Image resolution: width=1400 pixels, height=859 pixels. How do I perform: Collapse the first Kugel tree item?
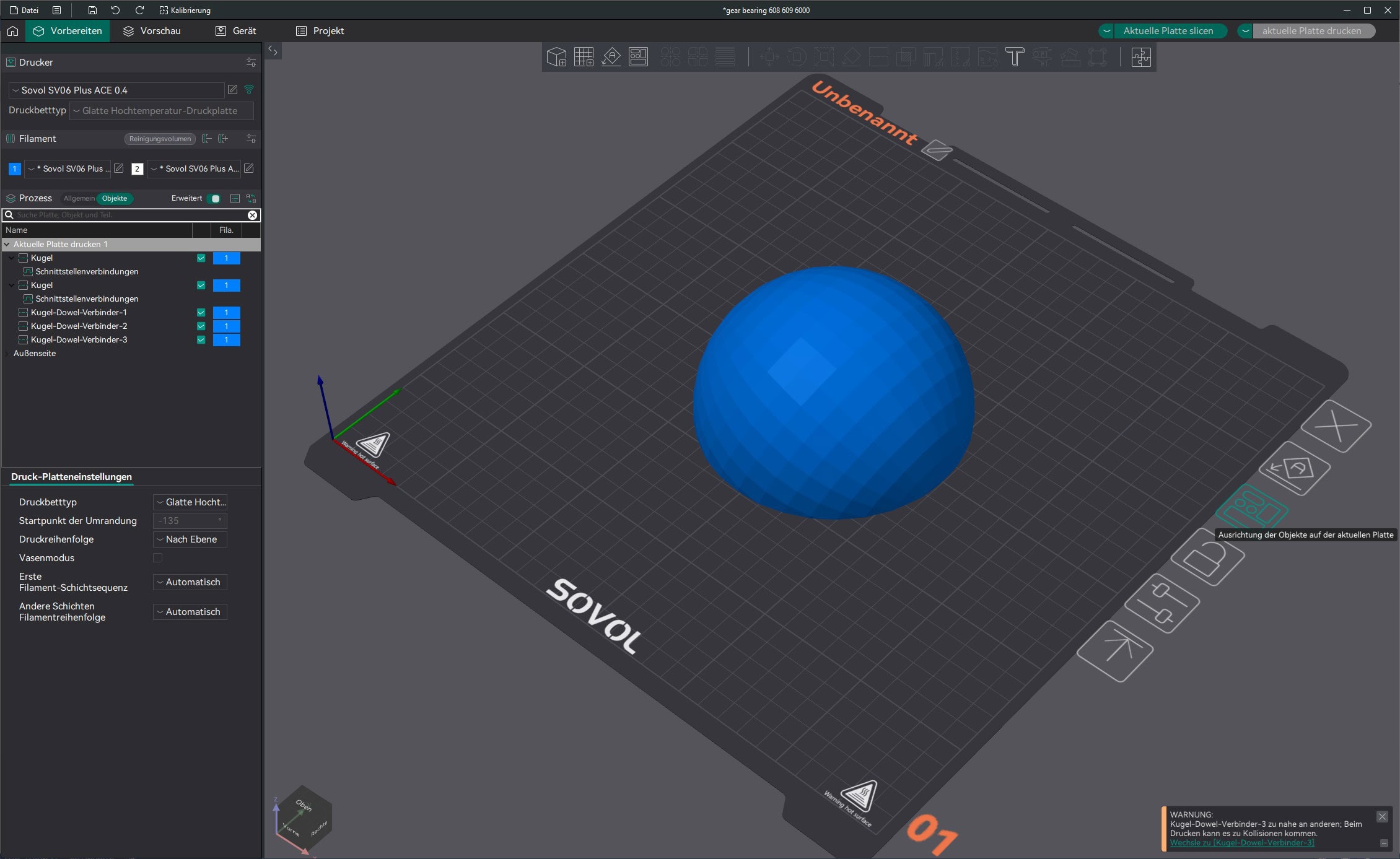[11, 258]
